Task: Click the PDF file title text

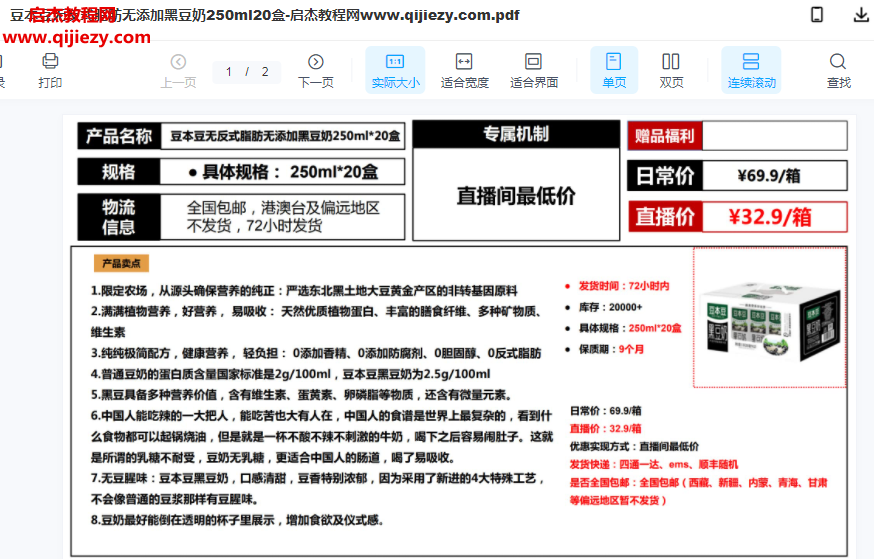Action: (x=265, y=15)
